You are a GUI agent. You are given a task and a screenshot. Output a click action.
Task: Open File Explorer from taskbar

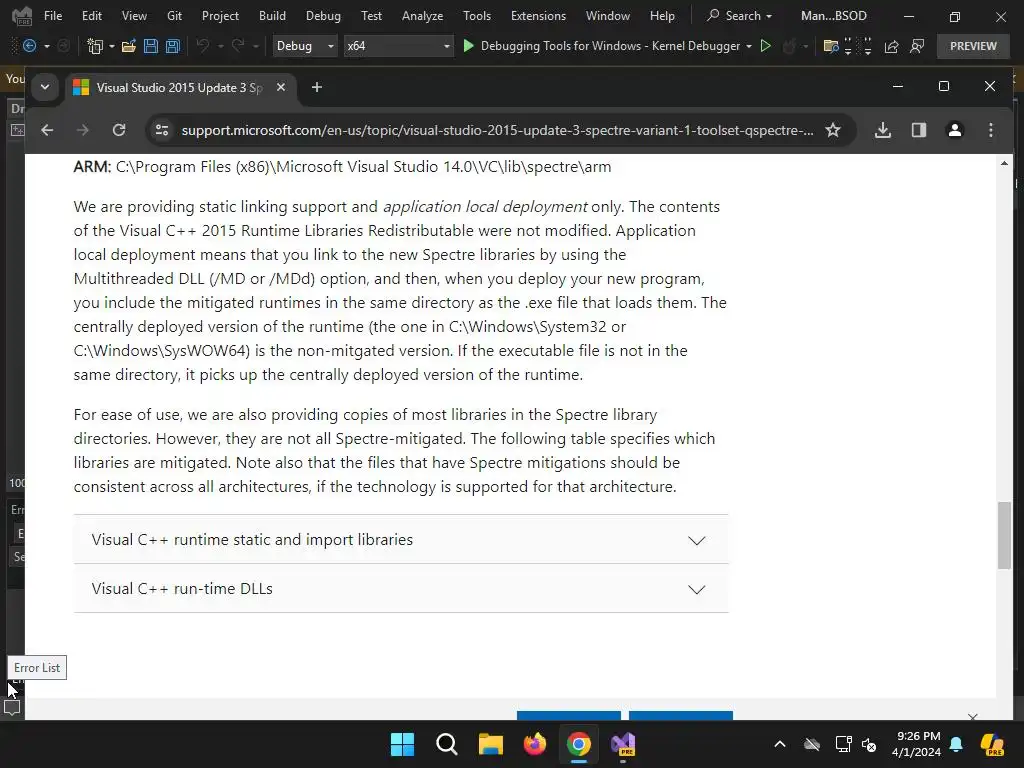[x=490, y=744]
